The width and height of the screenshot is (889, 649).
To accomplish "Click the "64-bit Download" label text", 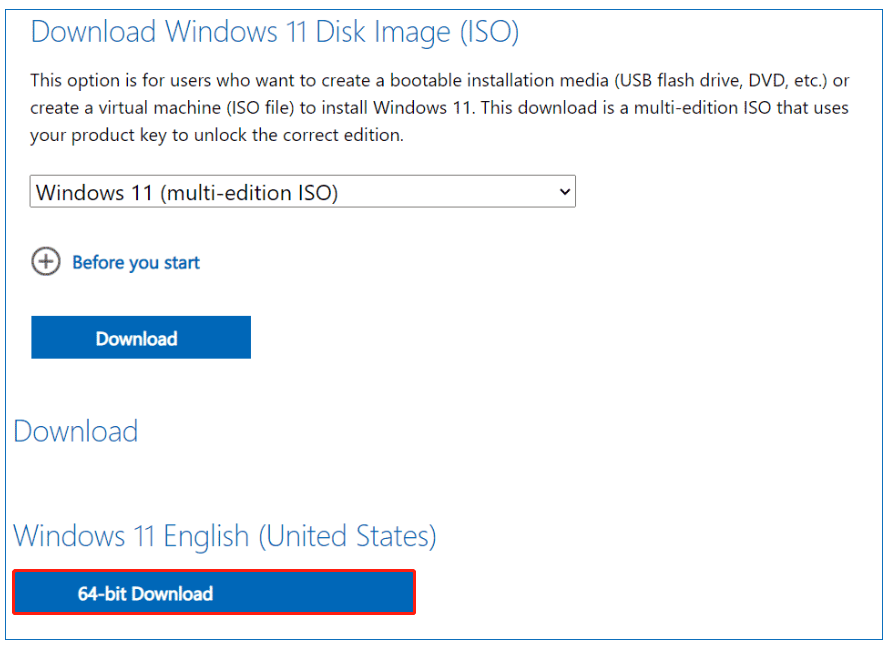I will point(145,594).
